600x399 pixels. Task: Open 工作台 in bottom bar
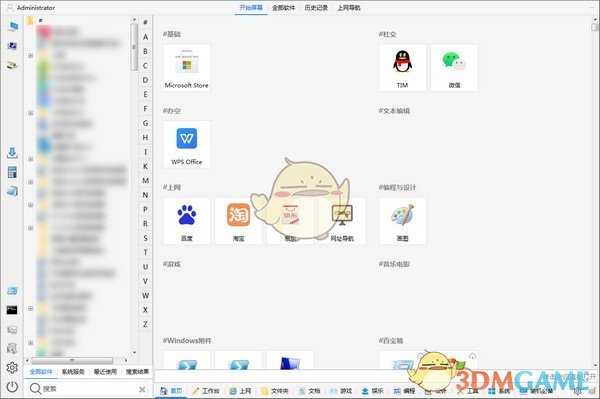click(206, 391)
